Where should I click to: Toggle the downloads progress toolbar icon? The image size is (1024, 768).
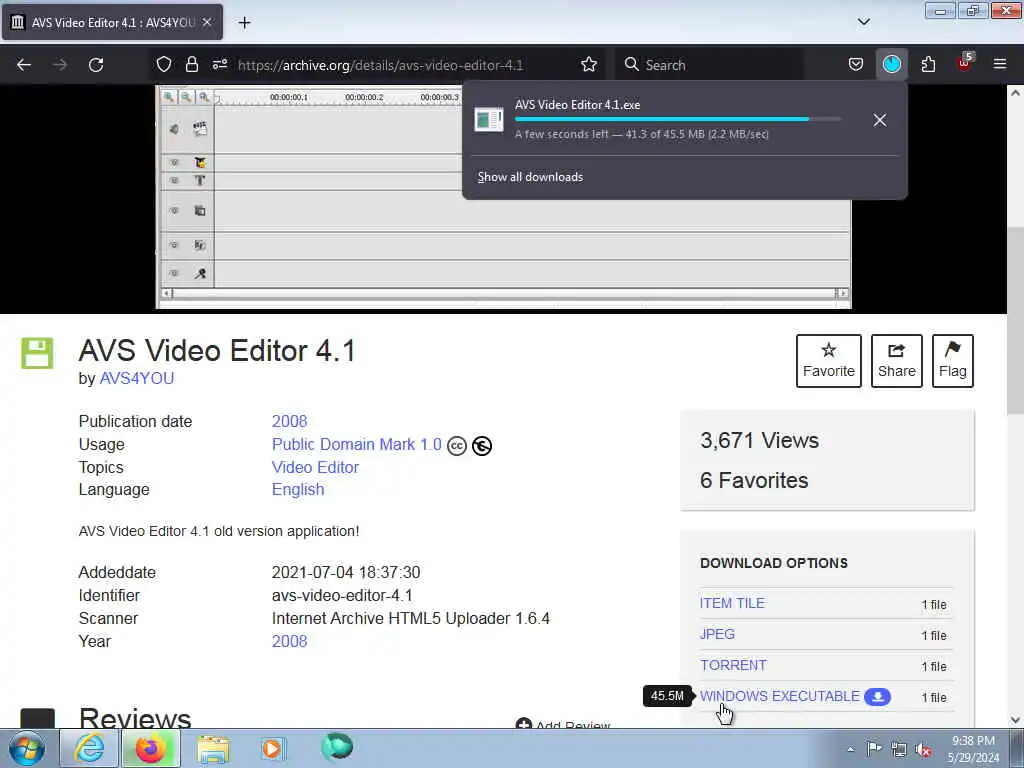[x=891, y=65]
